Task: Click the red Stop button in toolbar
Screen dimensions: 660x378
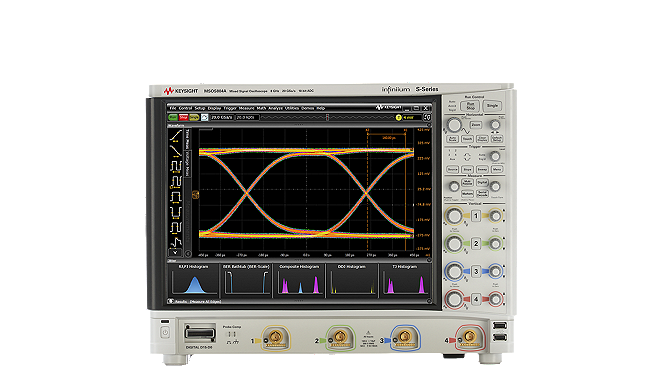Action: (x=183, y=117)
